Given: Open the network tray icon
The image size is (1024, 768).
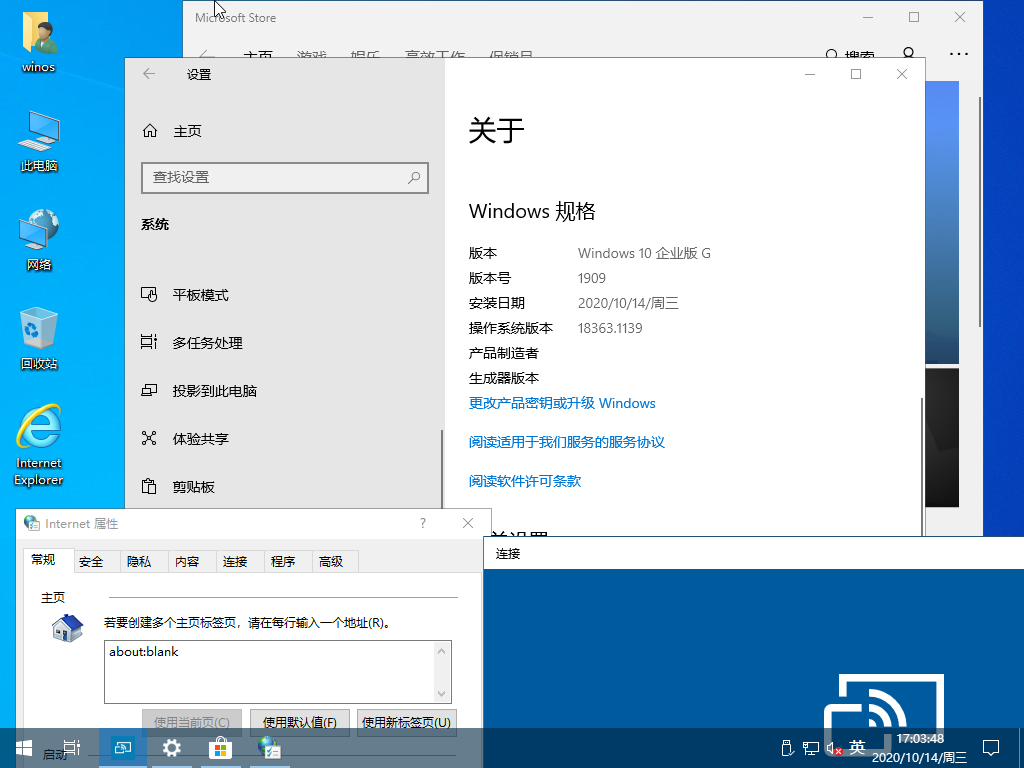Looking at the screenshot, I should point(810,748).
